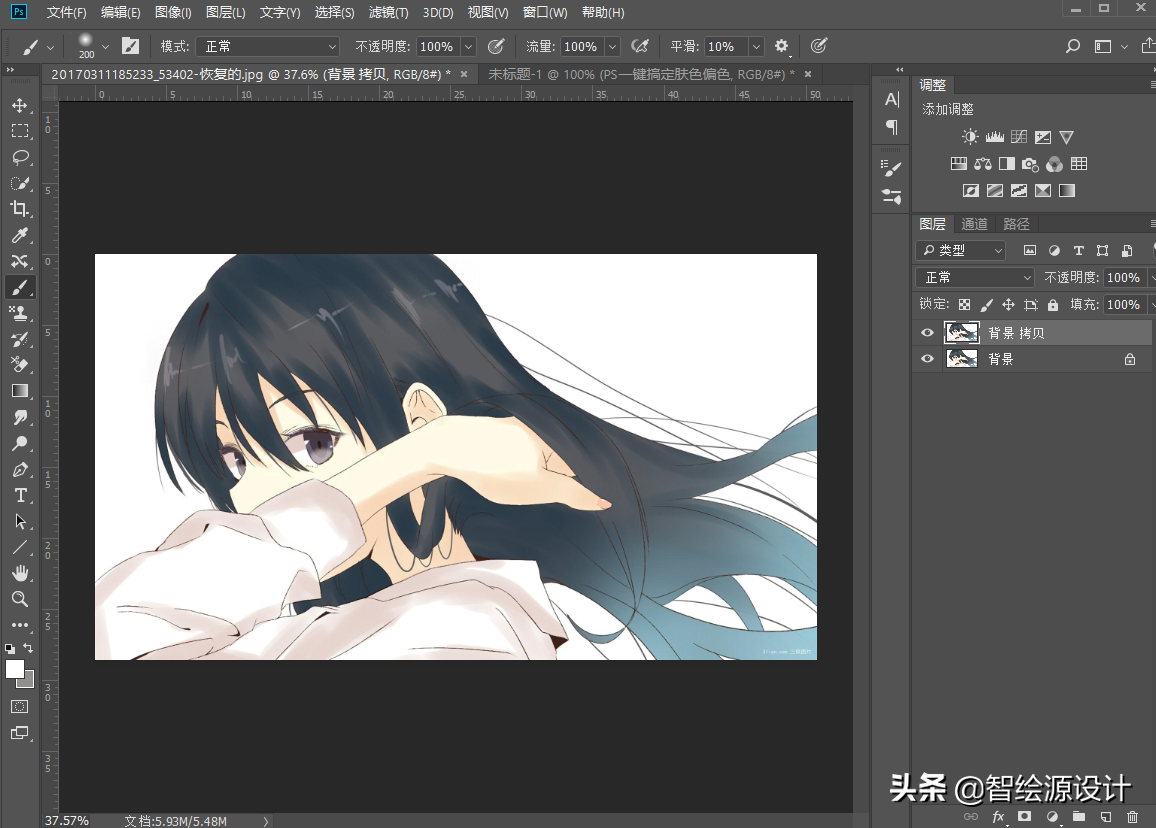Screen dimensions: 1156x828
Task: Toggle pressure for opacity
Action: pyautogui.click(x=496, y=46)
